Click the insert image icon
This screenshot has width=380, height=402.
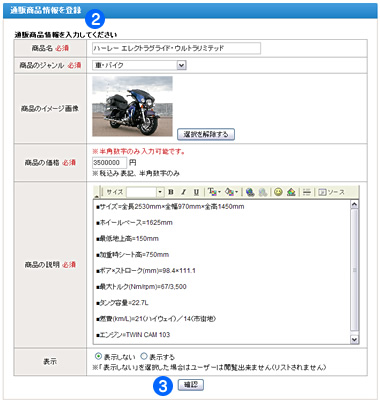click(291, 192)
